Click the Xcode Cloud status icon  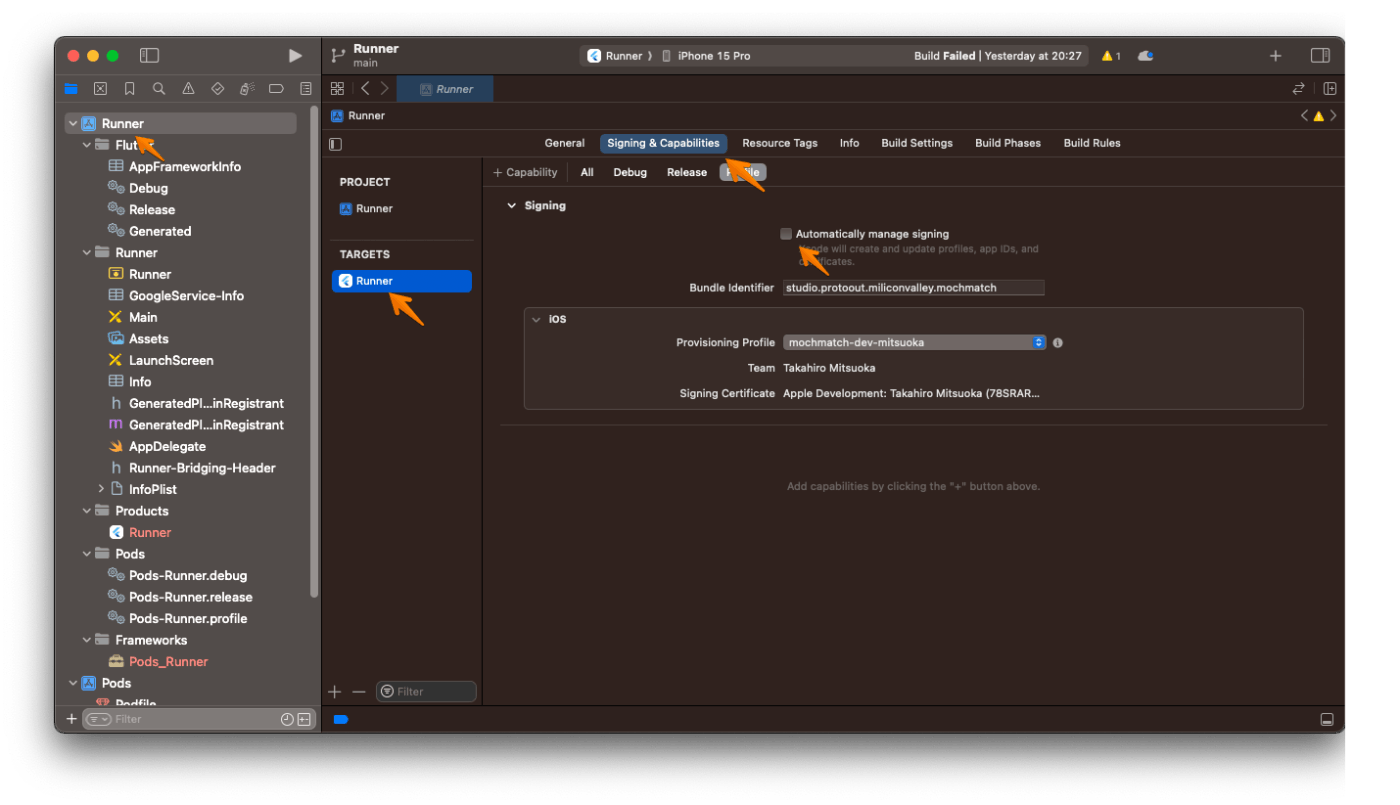(x=1146, y=56)
